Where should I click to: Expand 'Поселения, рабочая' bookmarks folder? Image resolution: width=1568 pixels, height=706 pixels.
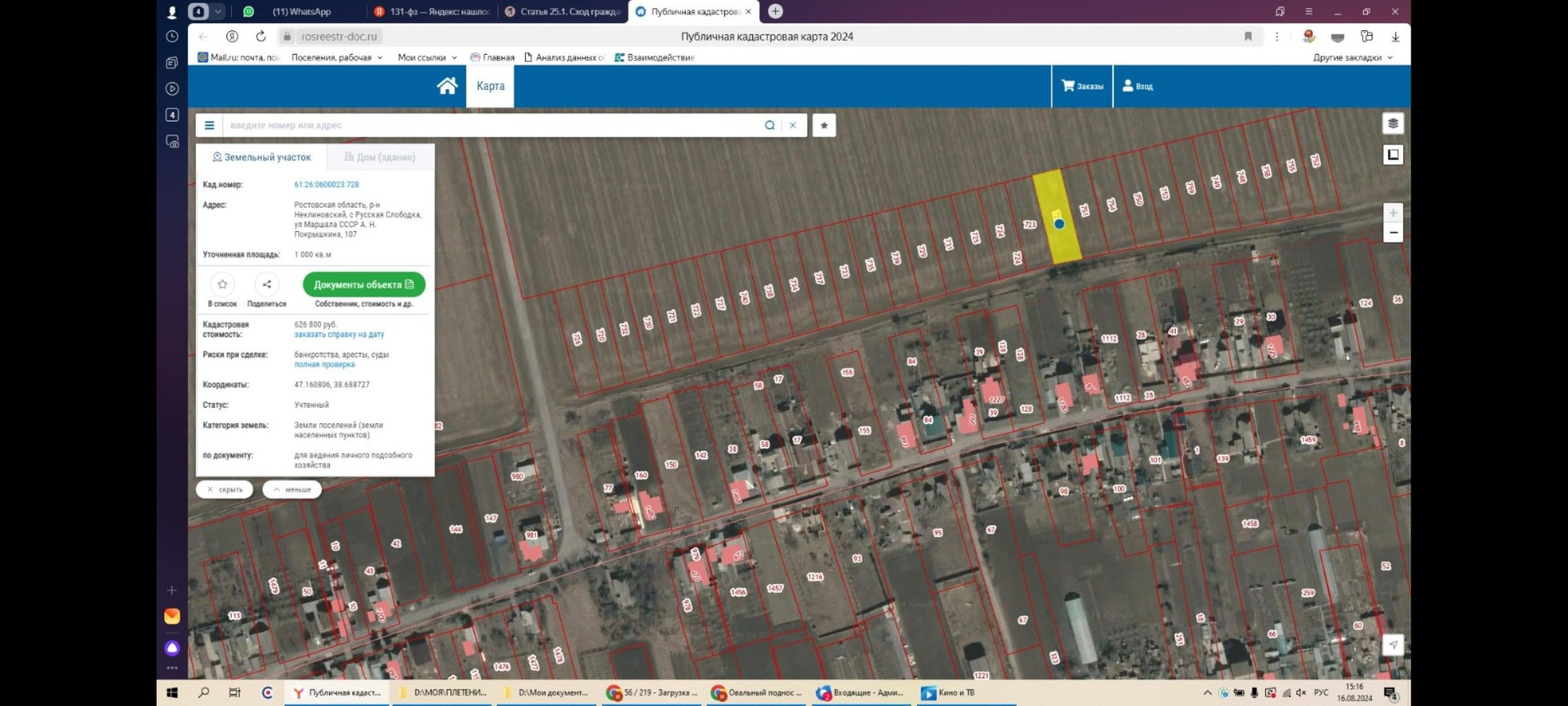coord(336,57)
